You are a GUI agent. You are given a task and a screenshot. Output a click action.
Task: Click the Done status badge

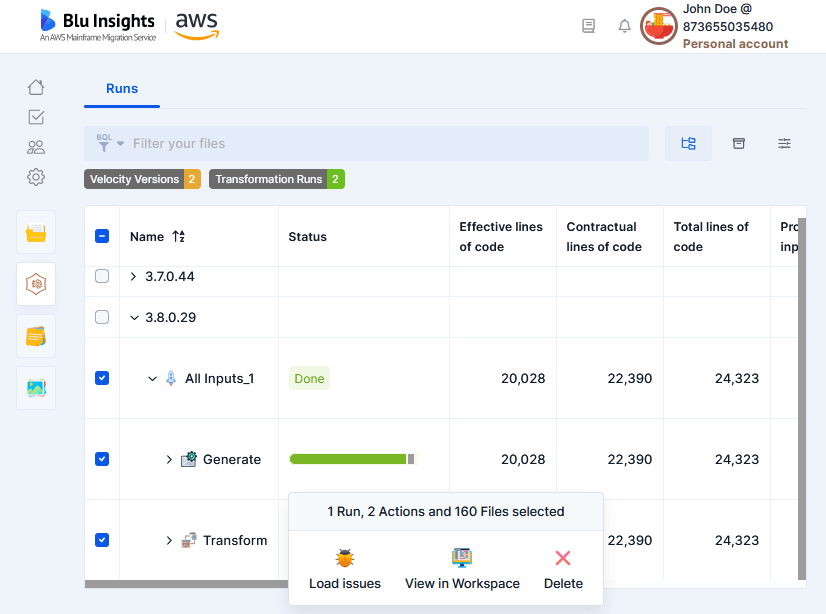click(x=309, y=378)
